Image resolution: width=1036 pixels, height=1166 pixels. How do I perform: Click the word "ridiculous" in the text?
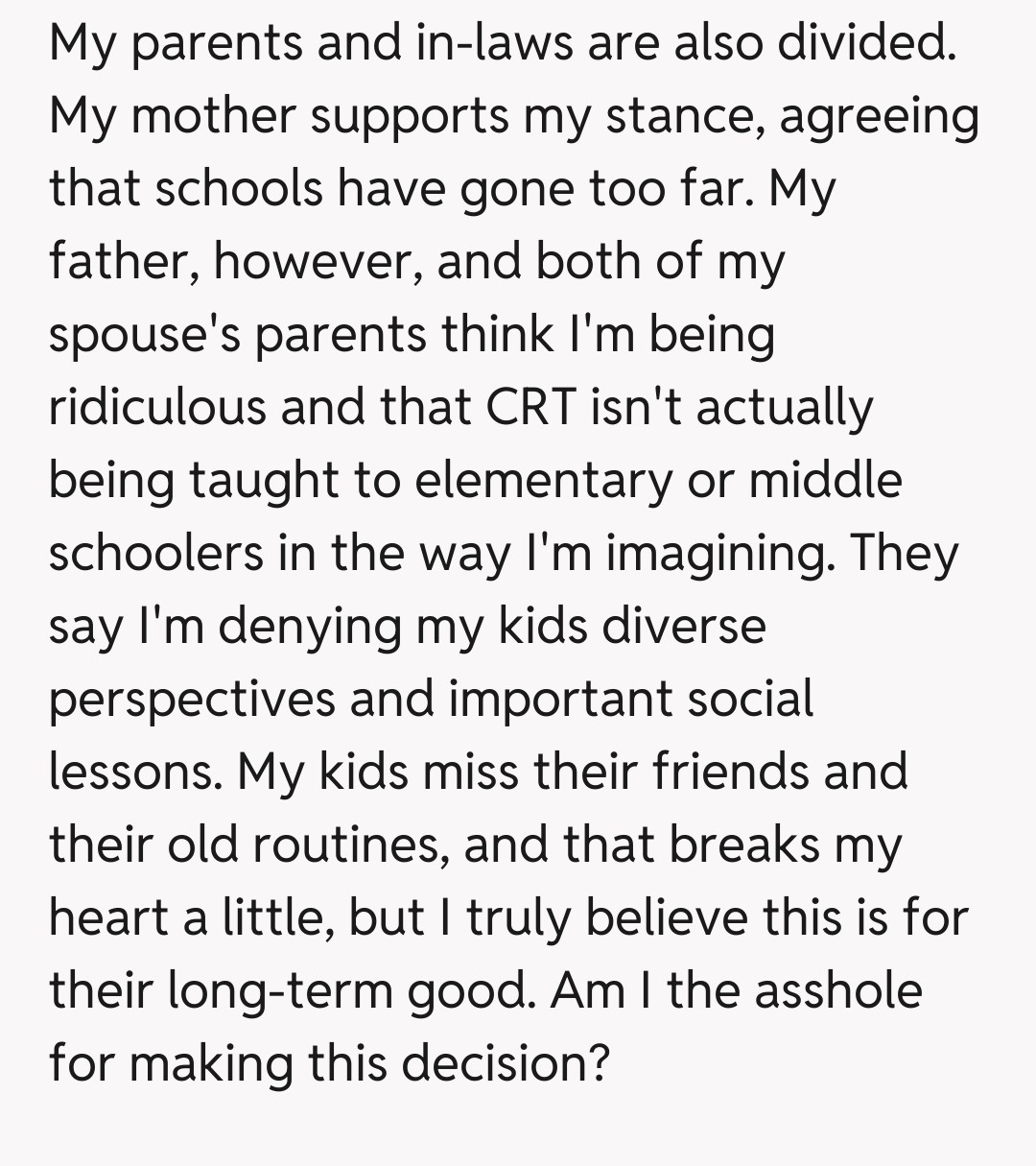pyautogui.click(x=156, y=407)
